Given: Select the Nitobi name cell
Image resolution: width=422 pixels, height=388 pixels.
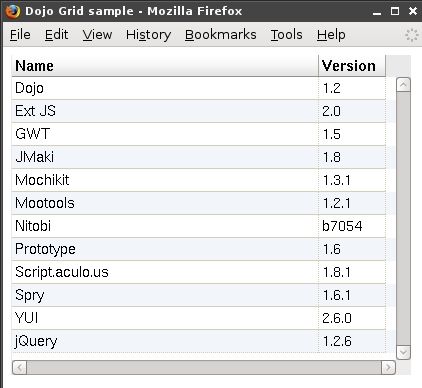Looking at the screenshot, I should tap(165, 226).
